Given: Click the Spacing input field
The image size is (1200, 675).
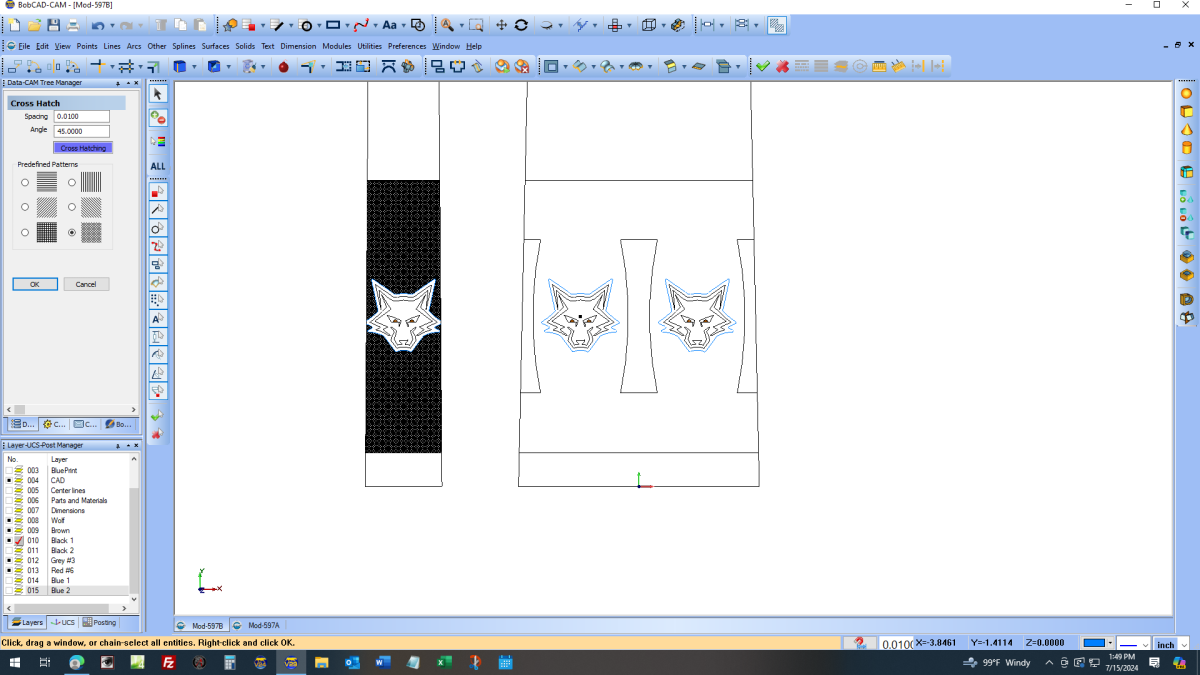Looking at the screenshot, I should click(81, 117).
